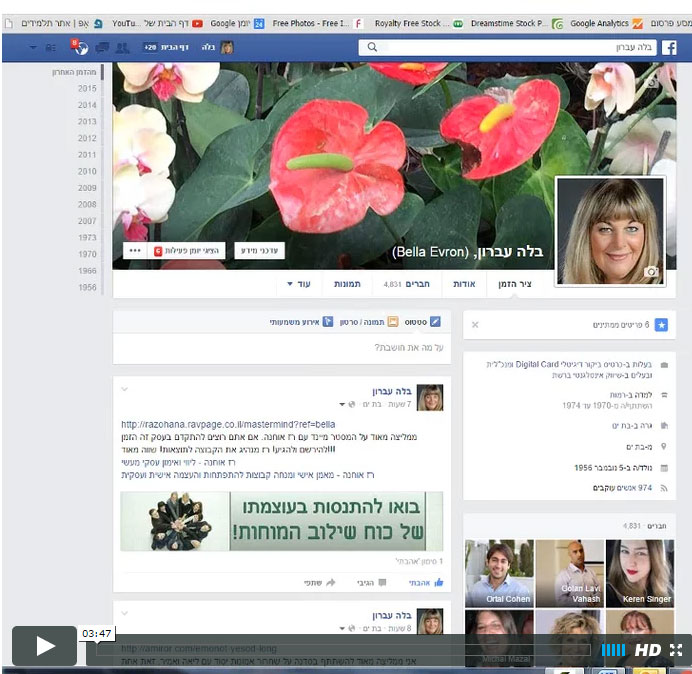Open friend thumbnail Ortal Cohen
The image size is (692, 674).
point(499,573)
